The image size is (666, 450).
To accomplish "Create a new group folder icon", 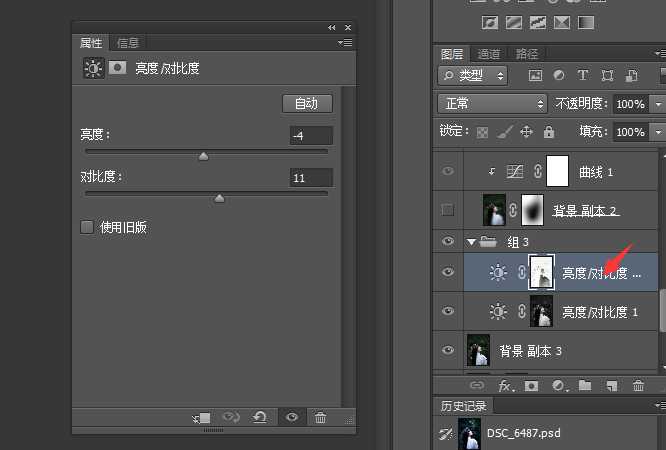I will (584, 385).
